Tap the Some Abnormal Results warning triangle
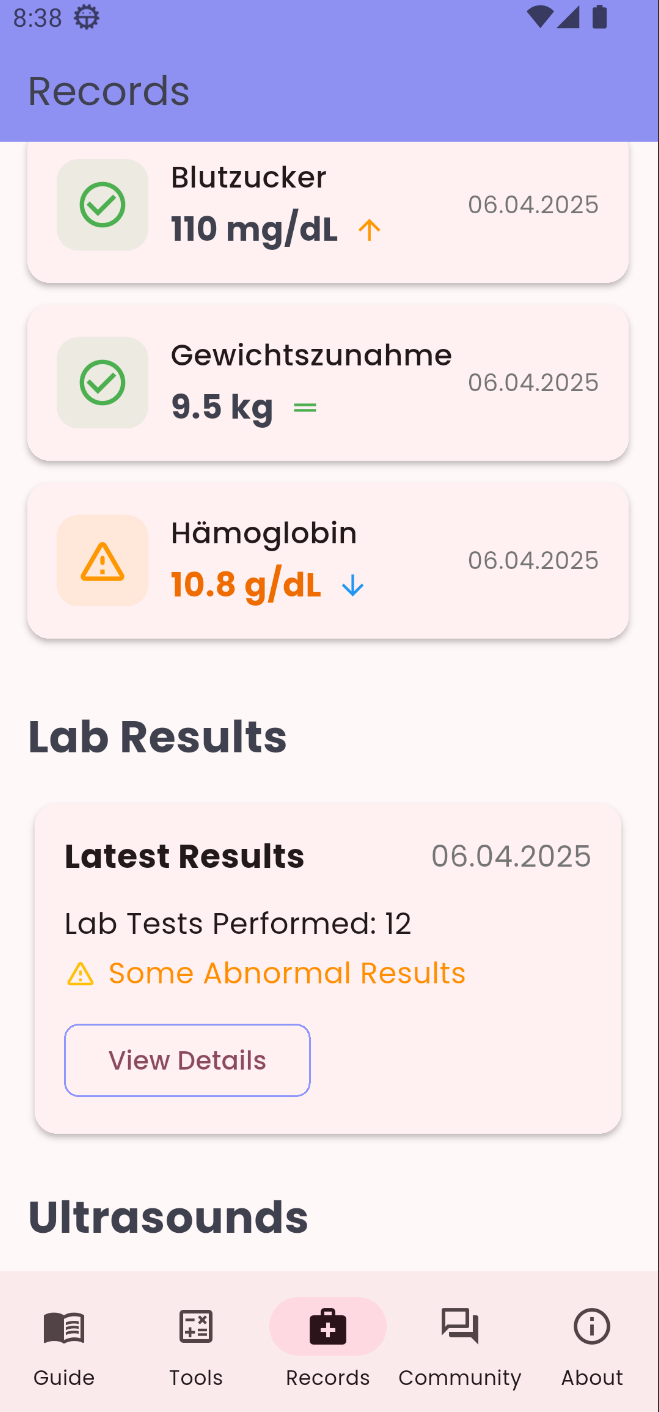This screenshot has width=659, height=1412. [80, 974]
